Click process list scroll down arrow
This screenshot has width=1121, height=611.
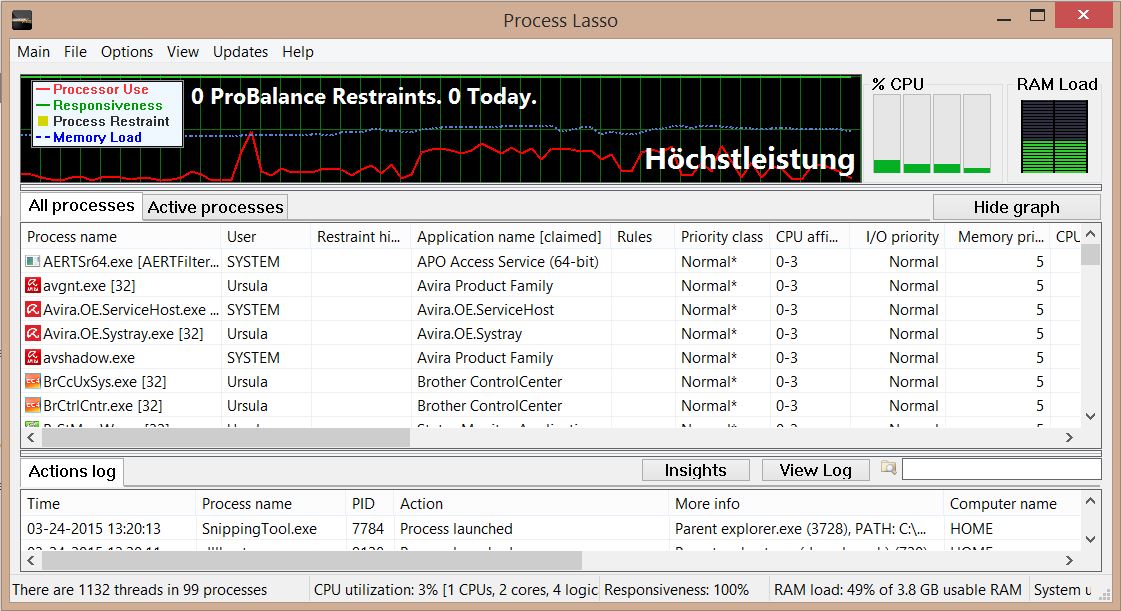pos(1090,416)
